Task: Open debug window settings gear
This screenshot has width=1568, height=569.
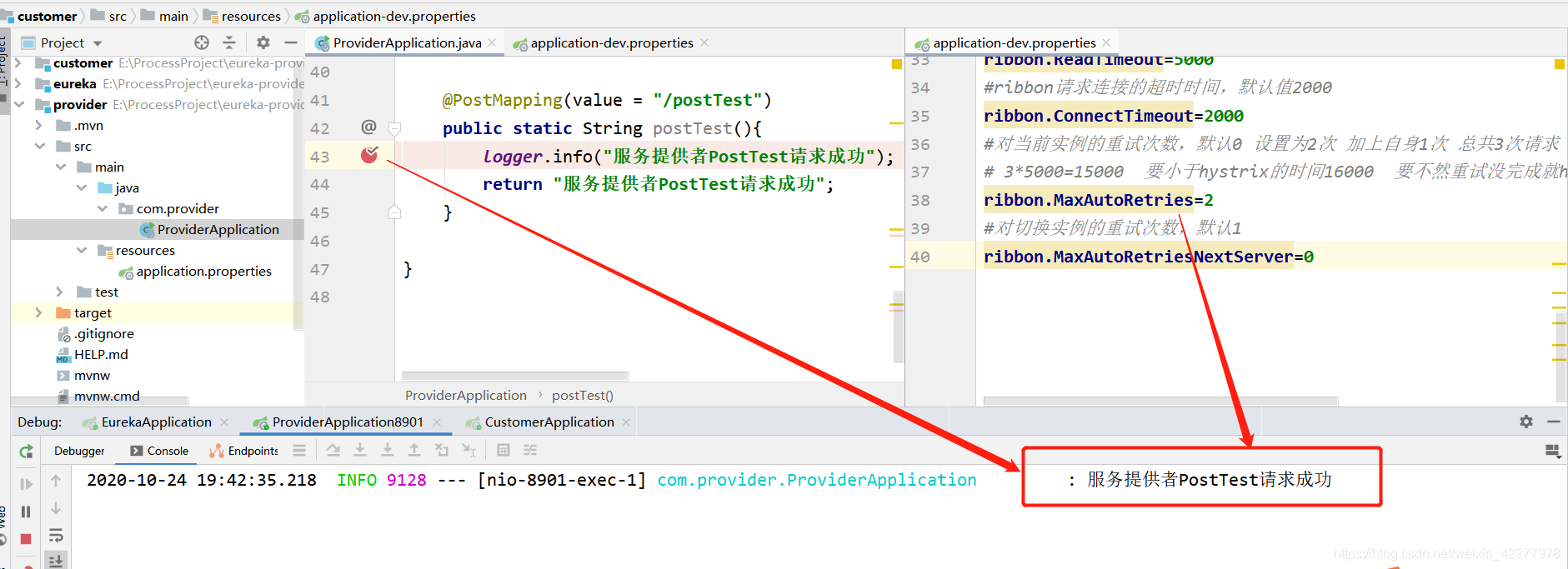Action: click(x=1526, y=422)
